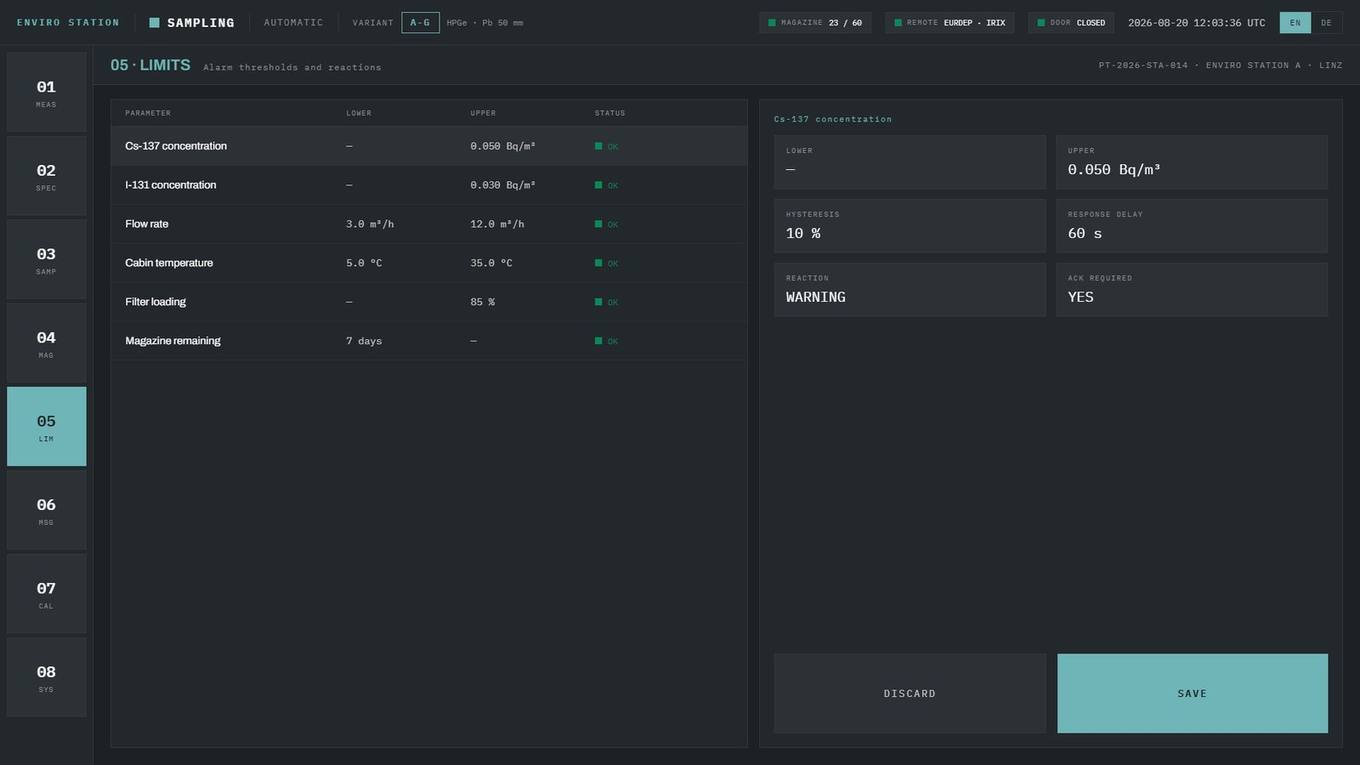The image size is (1360, 765).
Task: Click the OK status of Cabin temperature row
Action: 607,263
